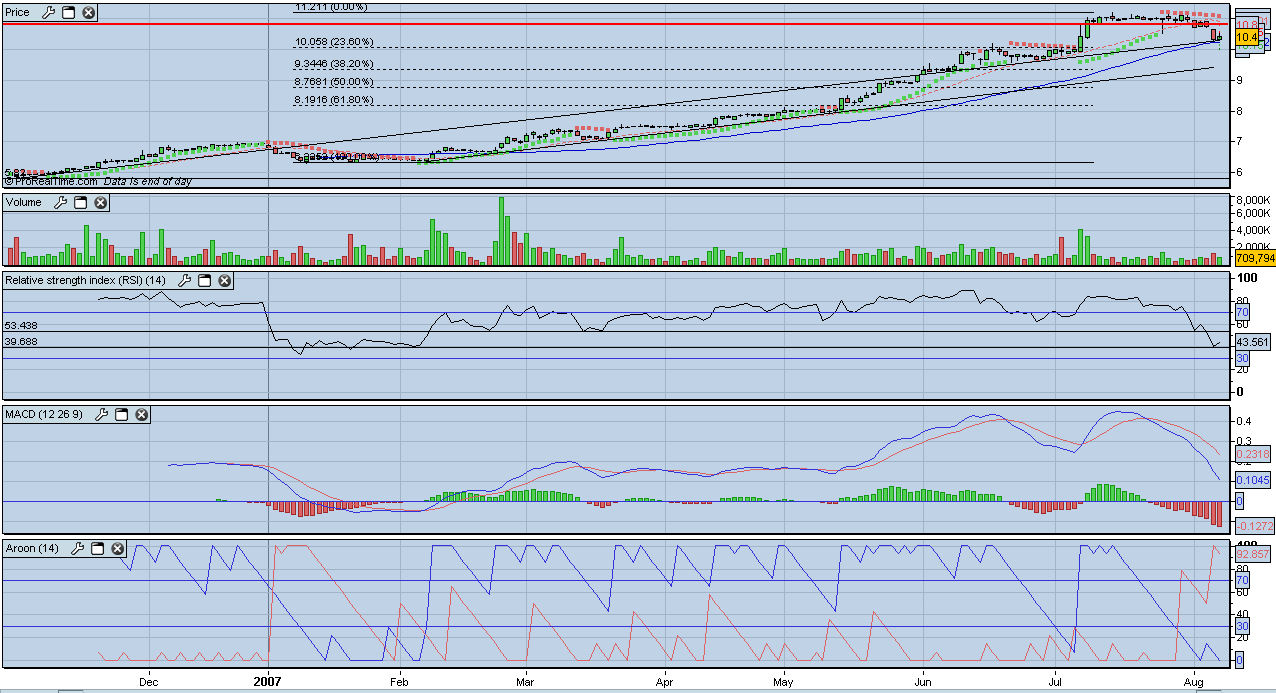This screenshot has width=1276, height=693.
Task: Close the Price panel
Action: click(x=88, y=13)
